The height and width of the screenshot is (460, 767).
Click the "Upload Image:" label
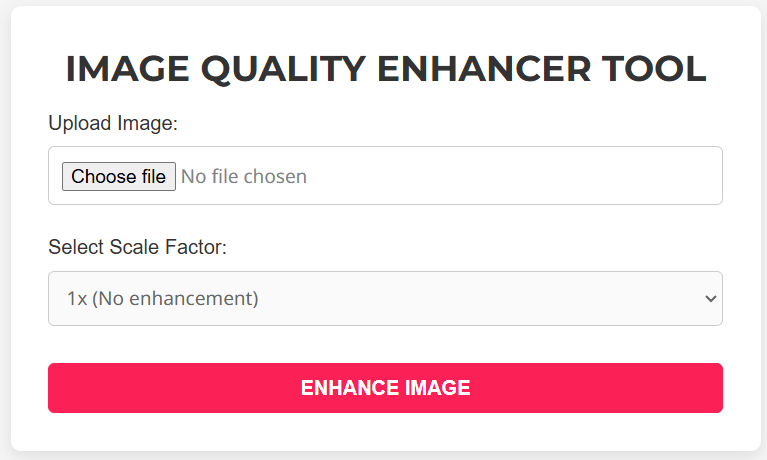(112, 123)
